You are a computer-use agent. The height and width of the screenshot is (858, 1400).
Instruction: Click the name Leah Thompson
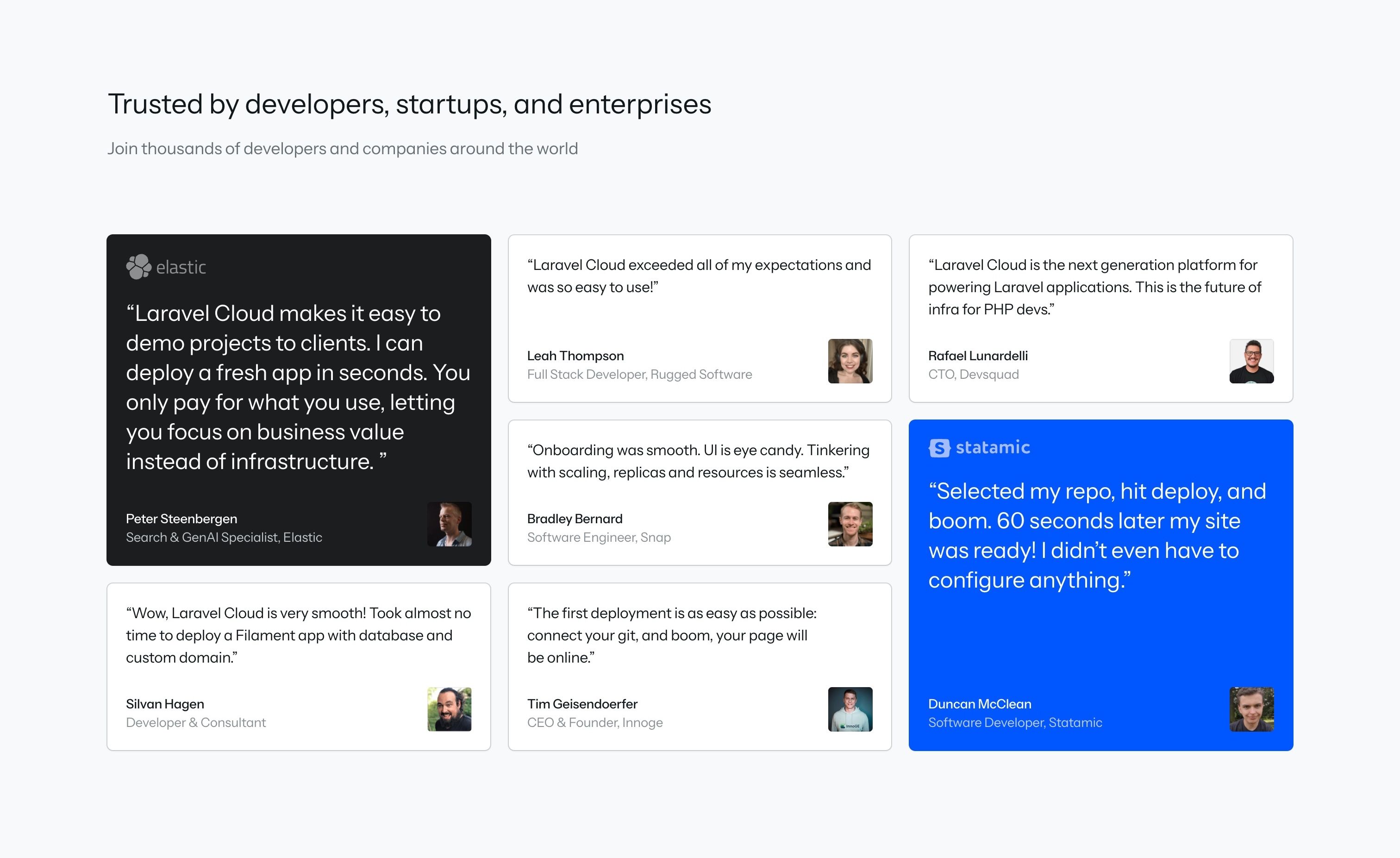click(575, 356)
